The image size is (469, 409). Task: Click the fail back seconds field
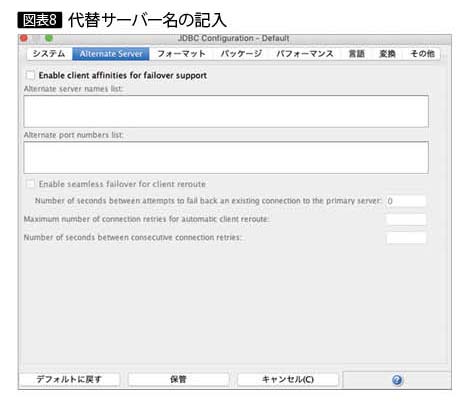[x=406, y=201]
